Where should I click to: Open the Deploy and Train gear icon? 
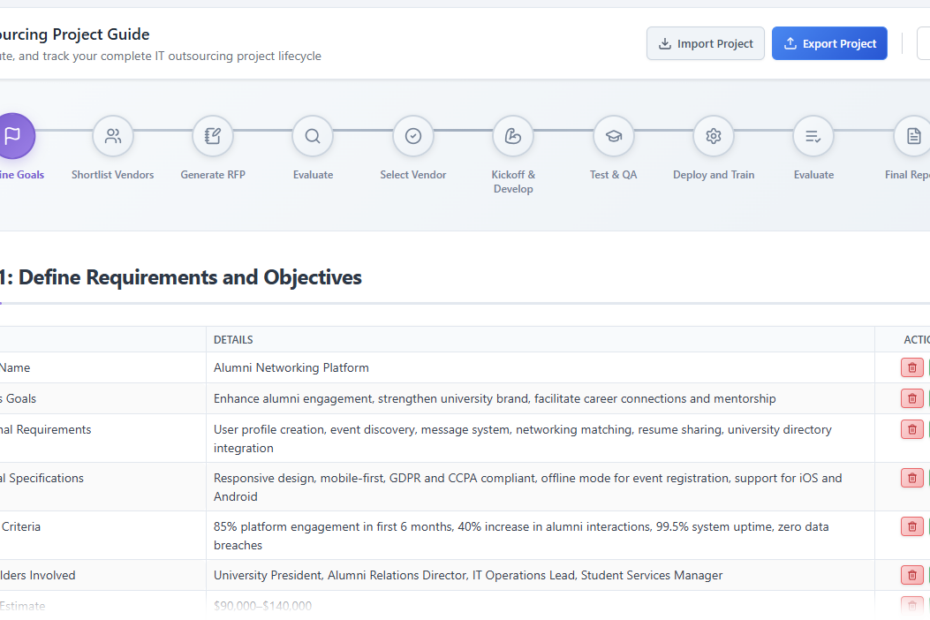coord(713,136)
